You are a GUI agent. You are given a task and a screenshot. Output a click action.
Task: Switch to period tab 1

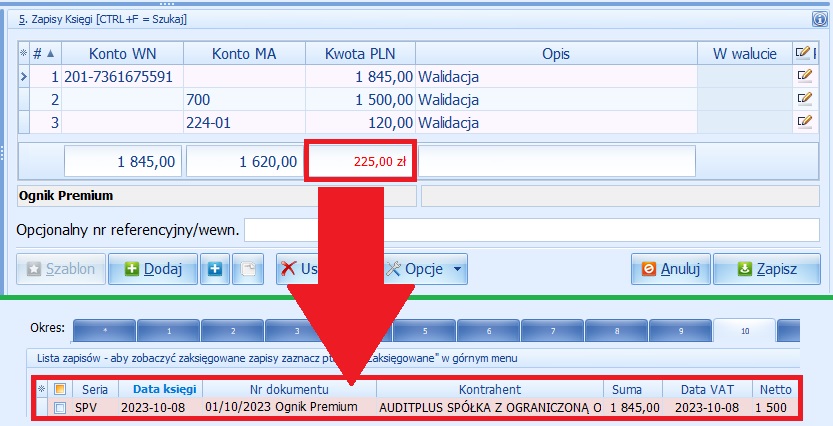(x=168, y=330)
